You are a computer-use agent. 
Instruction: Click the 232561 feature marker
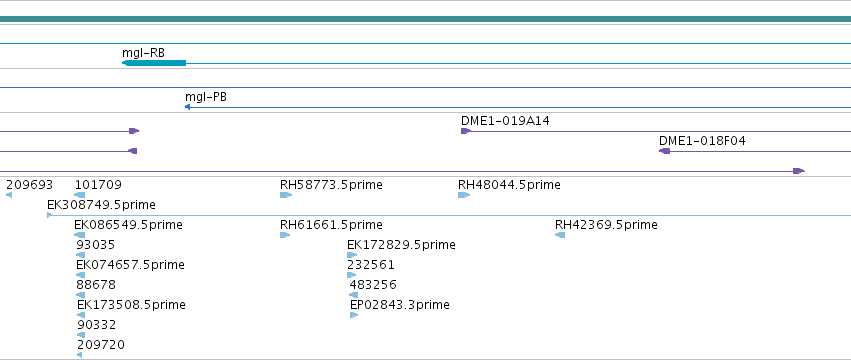352,275
